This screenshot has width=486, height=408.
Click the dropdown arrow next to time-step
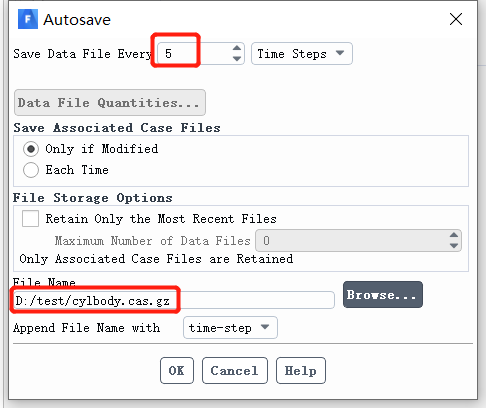tap(265, 327)
